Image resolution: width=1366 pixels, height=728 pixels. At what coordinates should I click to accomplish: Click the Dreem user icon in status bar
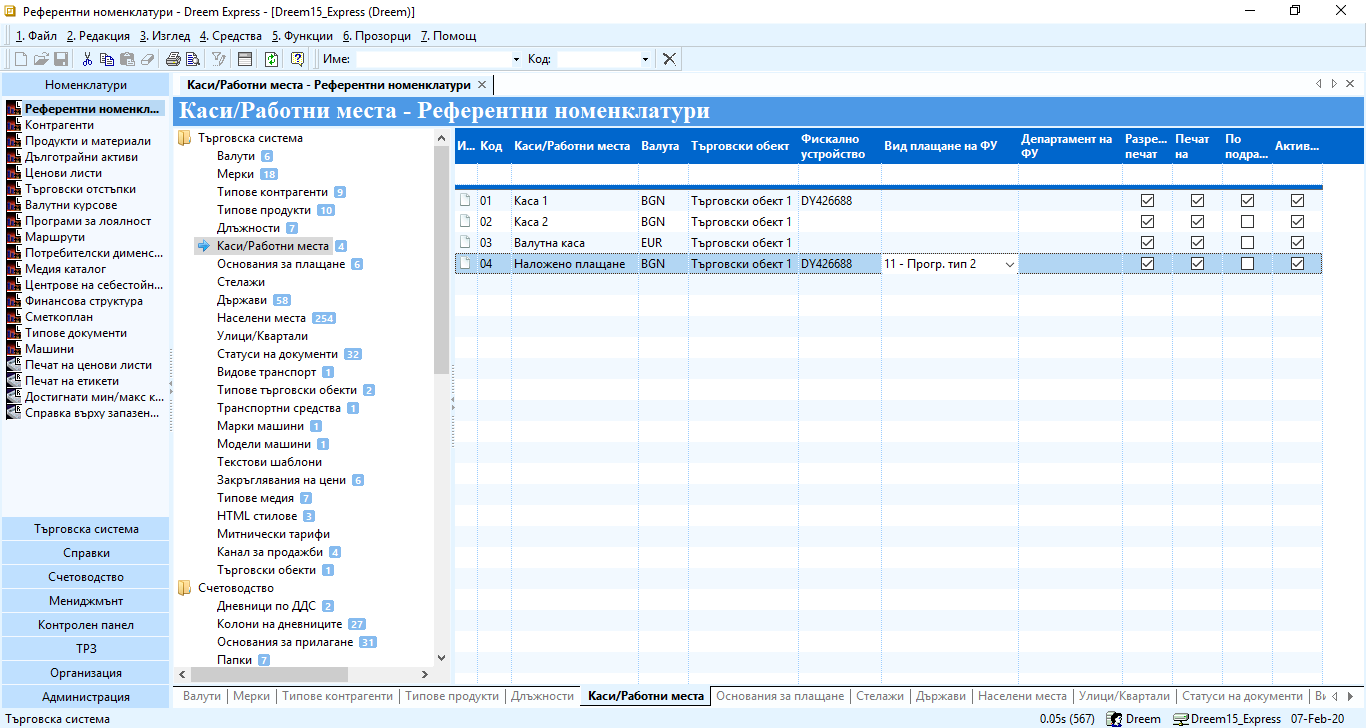[x=1114, y=719]
